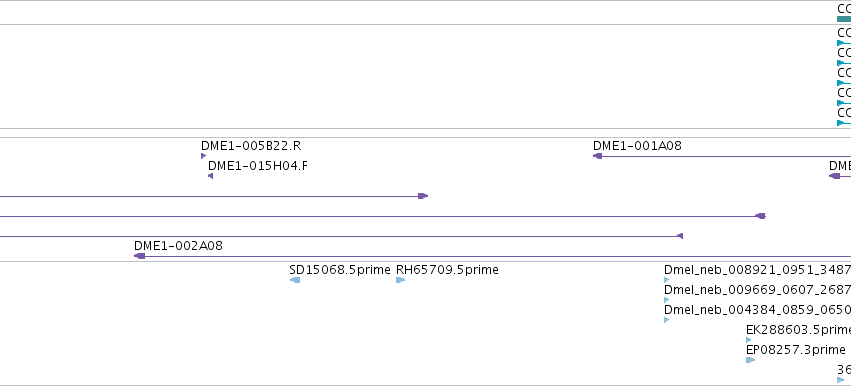Click the Dmel_neb_004384 feature arrow
851x386 pixels.
point(666,320)
